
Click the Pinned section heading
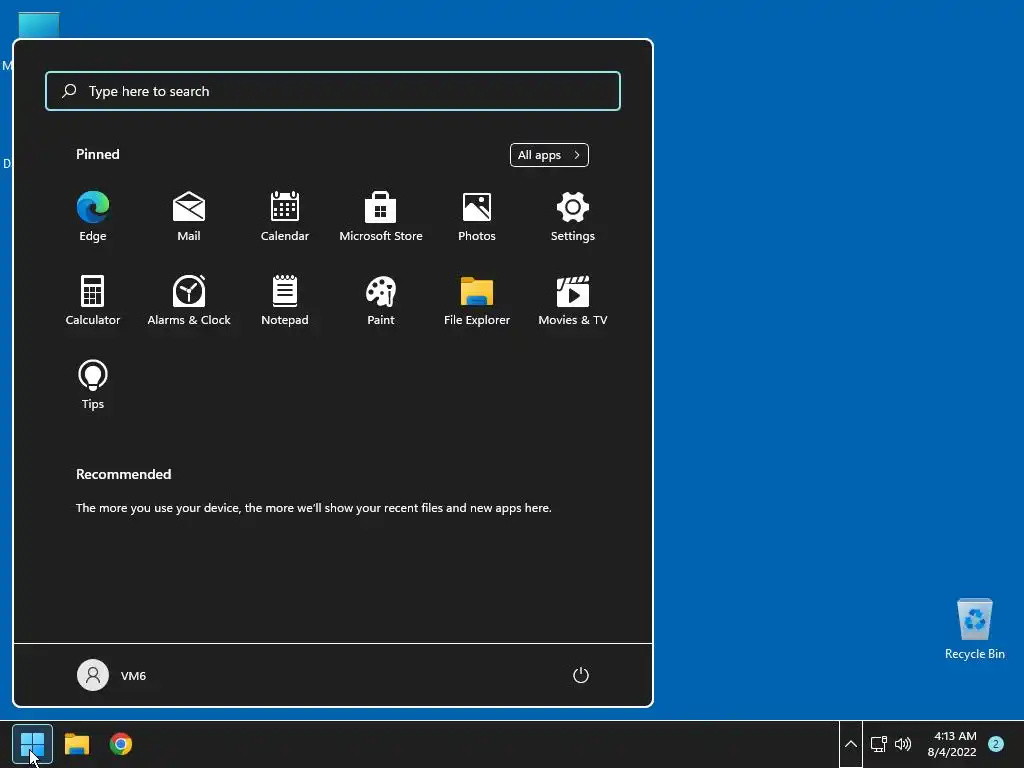pos(98,154)
